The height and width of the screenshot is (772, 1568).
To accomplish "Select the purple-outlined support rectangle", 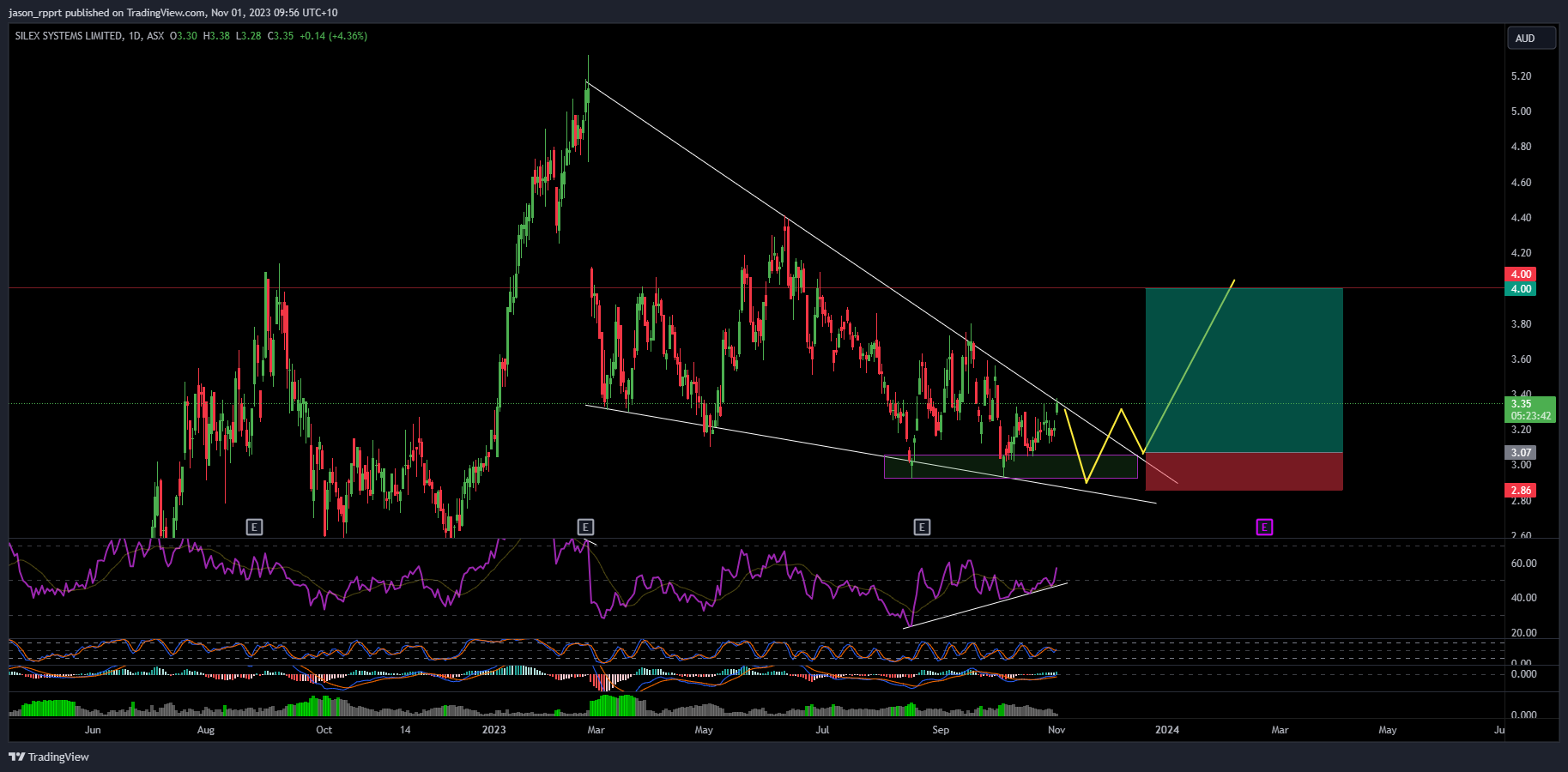I will coord(1011,467).
